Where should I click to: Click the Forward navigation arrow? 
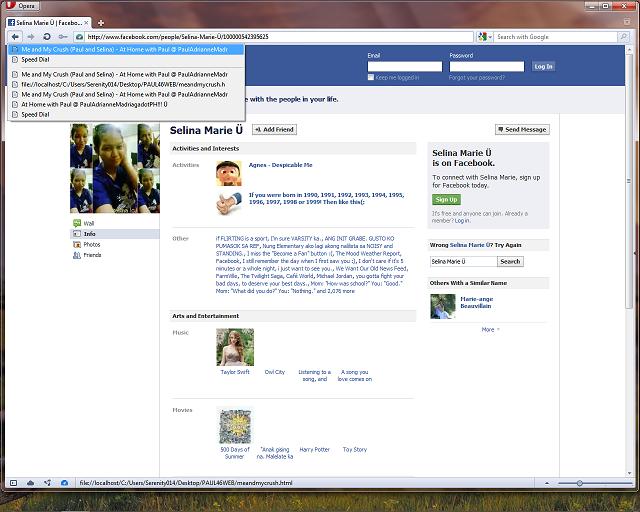click(31, 37)
